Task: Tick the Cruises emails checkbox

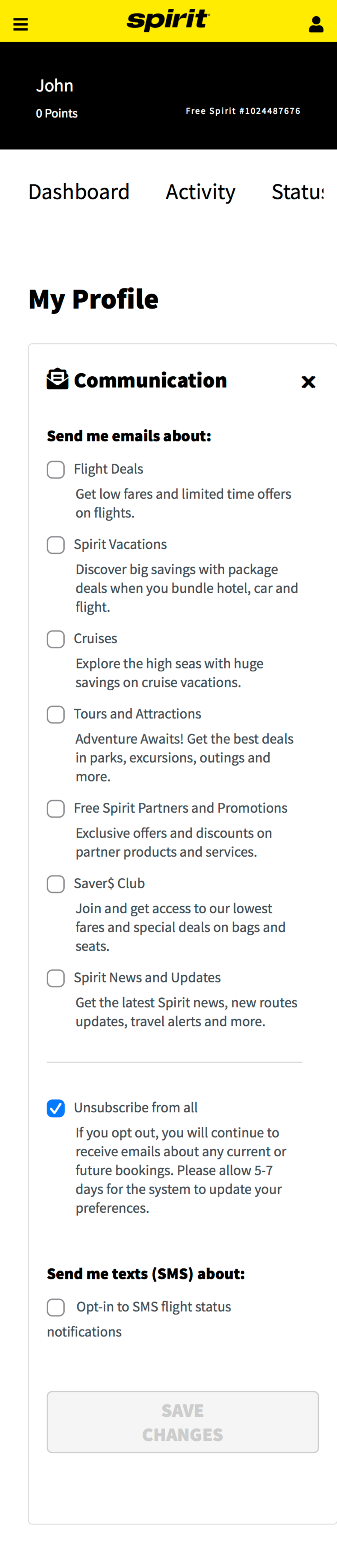Action: [56, 639]
